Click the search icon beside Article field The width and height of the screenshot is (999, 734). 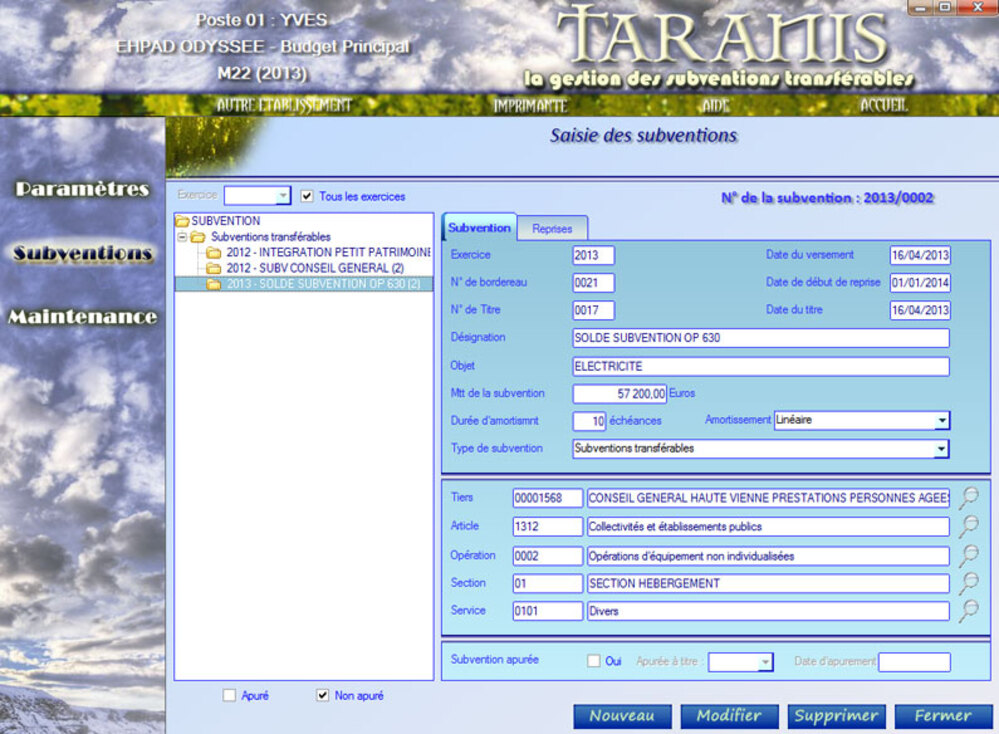(x=967, y=526)
